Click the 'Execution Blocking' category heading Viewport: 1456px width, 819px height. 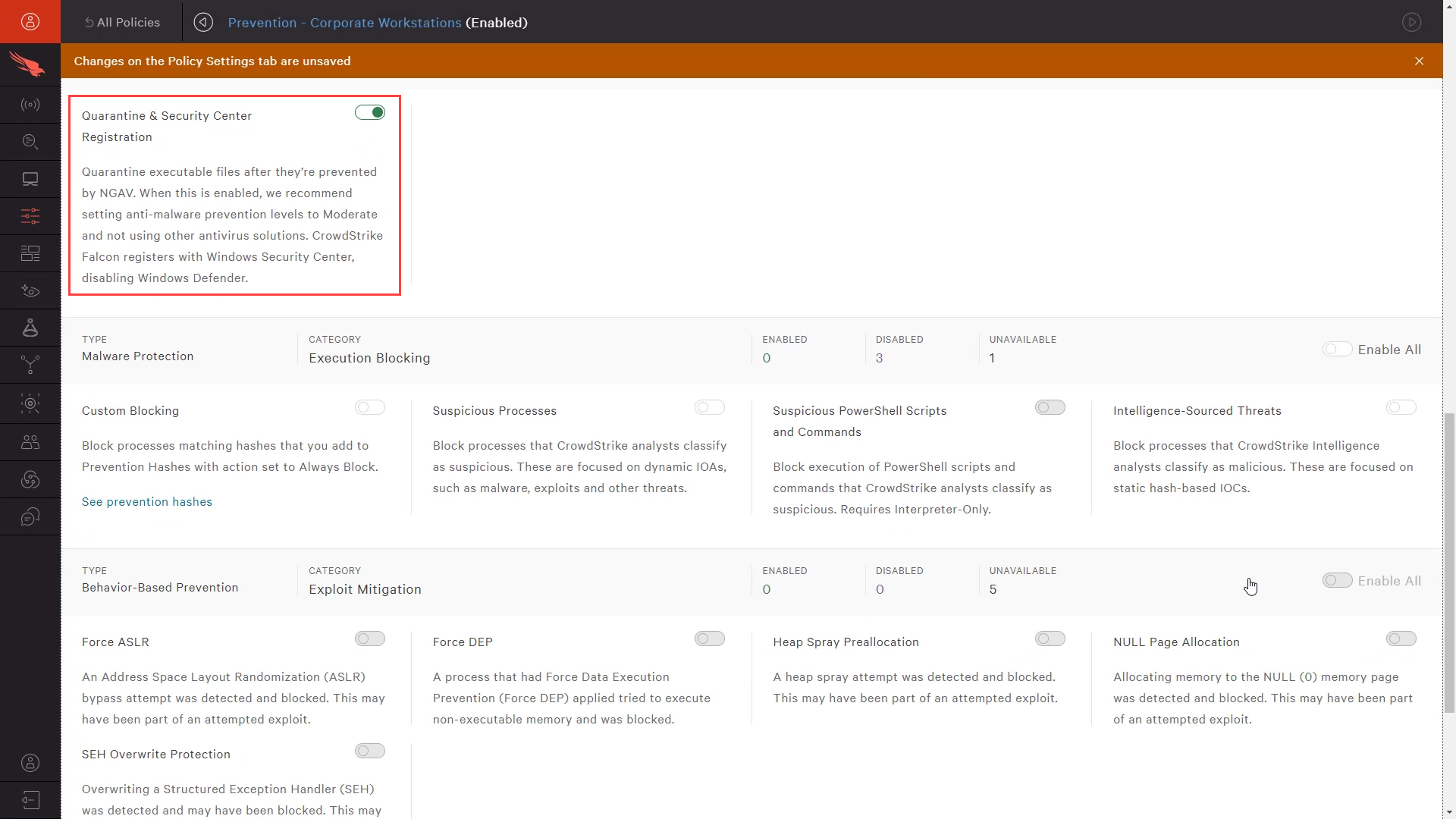369,358
